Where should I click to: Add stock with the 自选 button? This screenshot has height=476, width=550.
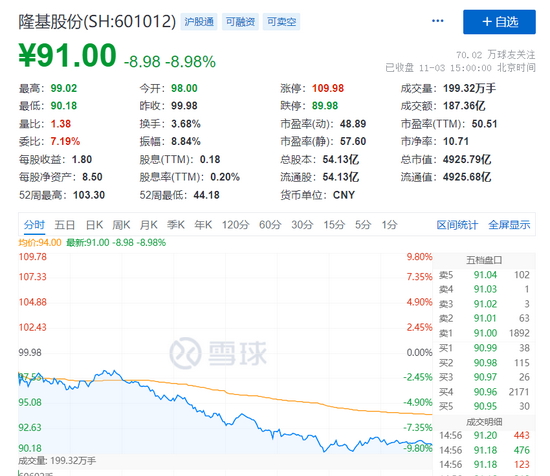click(499, 22)
